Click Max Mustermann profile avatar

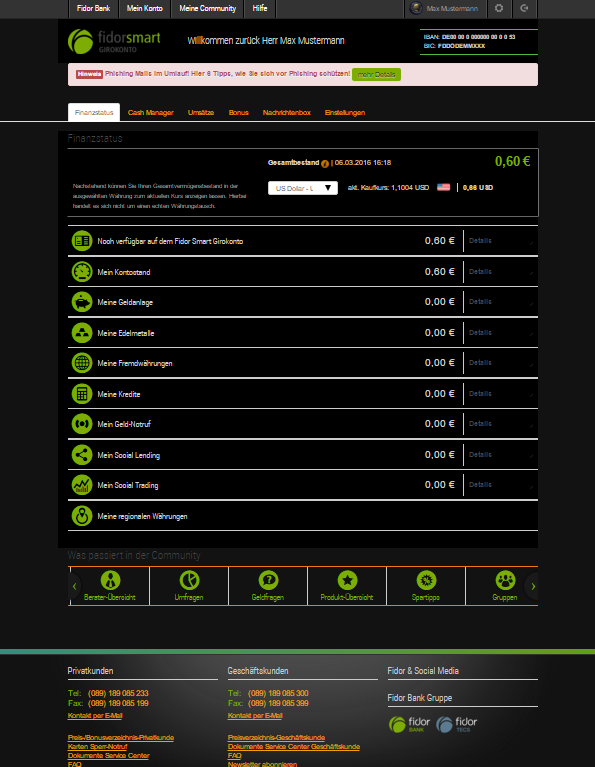pos(416,8)
